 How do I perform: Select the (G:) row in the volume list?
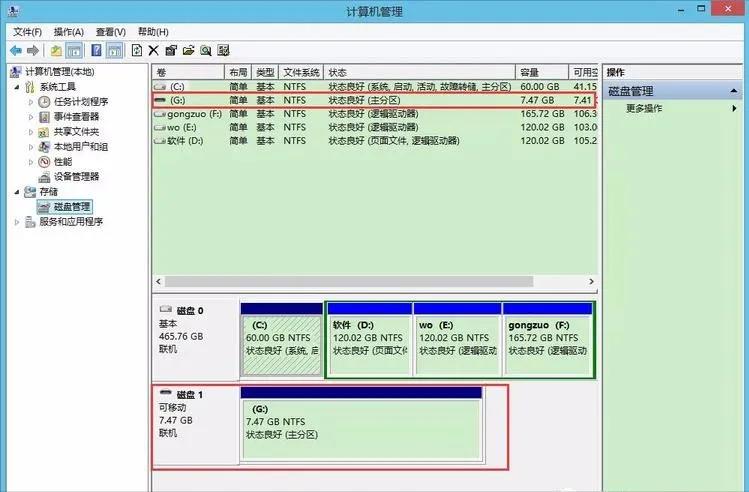(375, 100)
